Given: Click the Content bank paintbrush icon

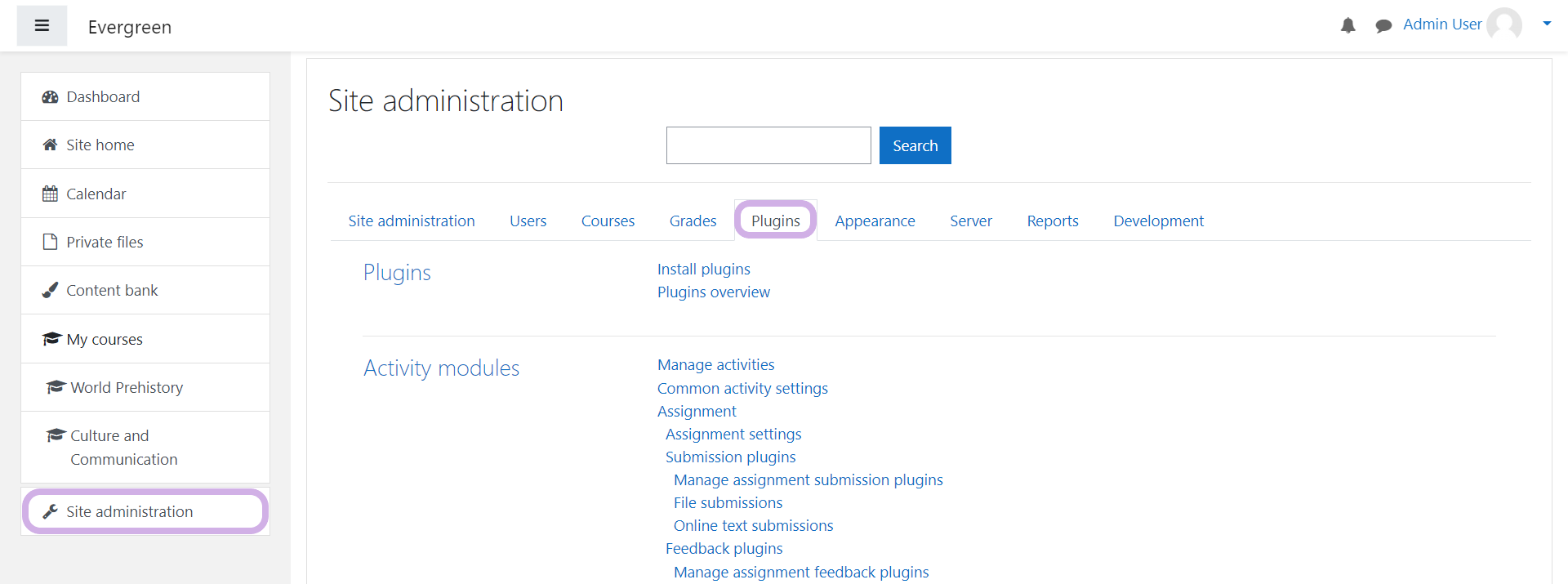Looking at the screenshot, I should pyautogui.click(x=50, y=291).
